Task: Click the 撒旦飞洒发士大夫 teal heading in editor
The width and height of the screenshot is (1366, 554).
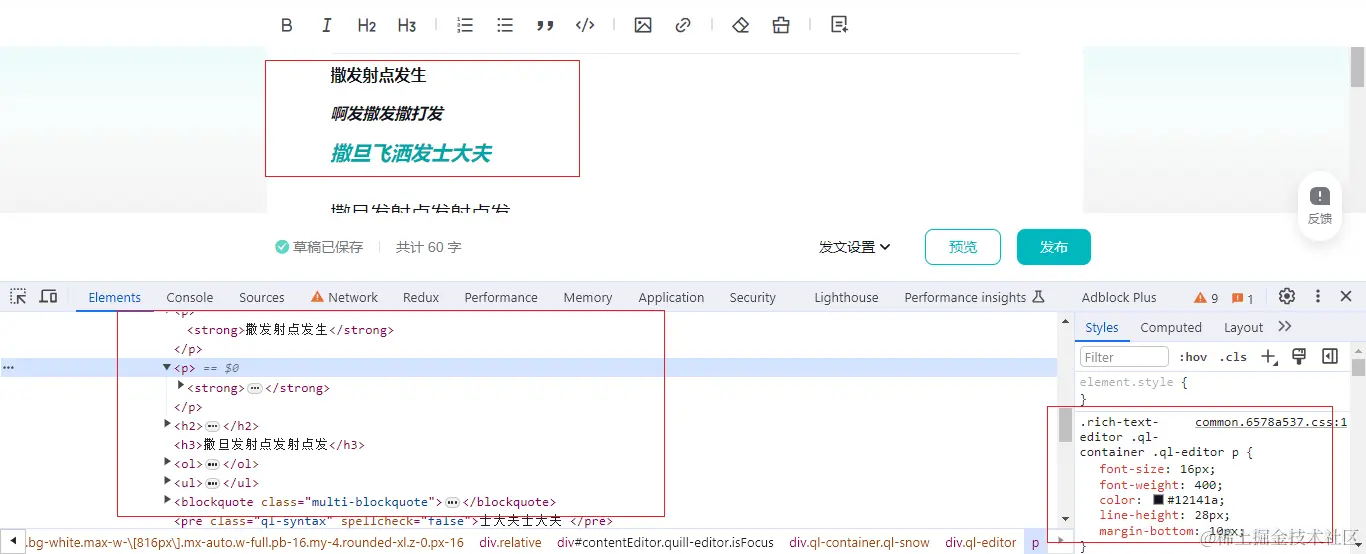Action: 411,153
